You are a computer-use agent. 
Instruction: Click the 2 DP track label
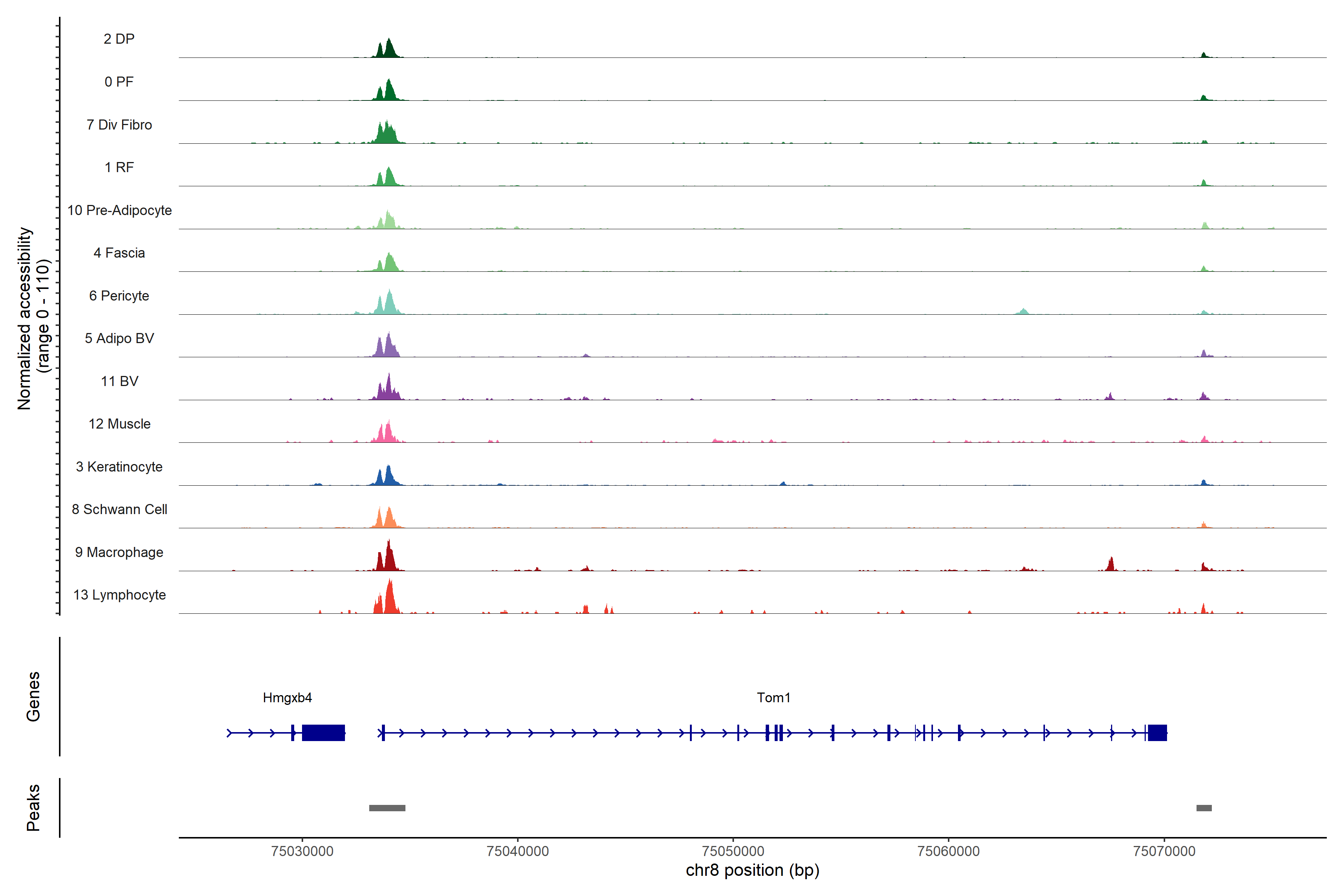[x=119, y=39]
